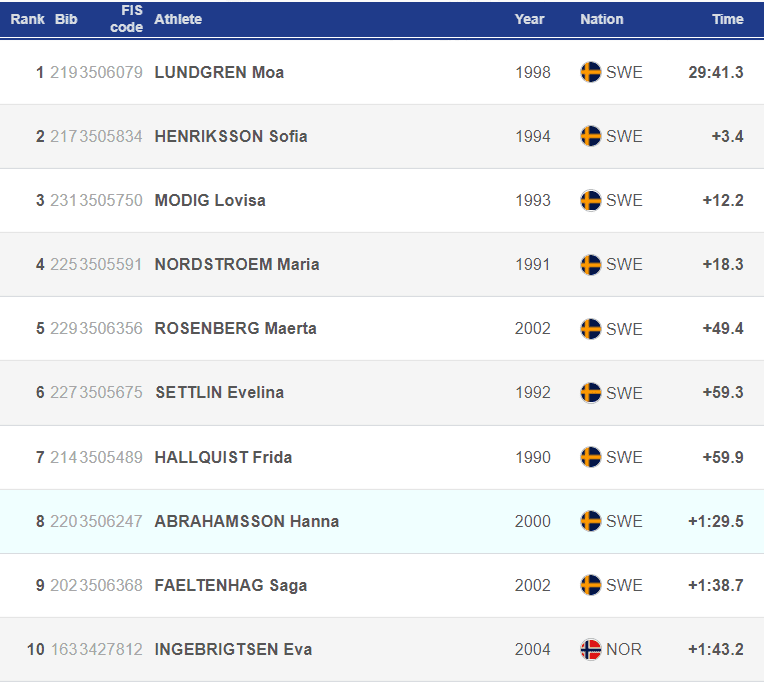
Task: Click the Nation column header
Action: [602, 19]
